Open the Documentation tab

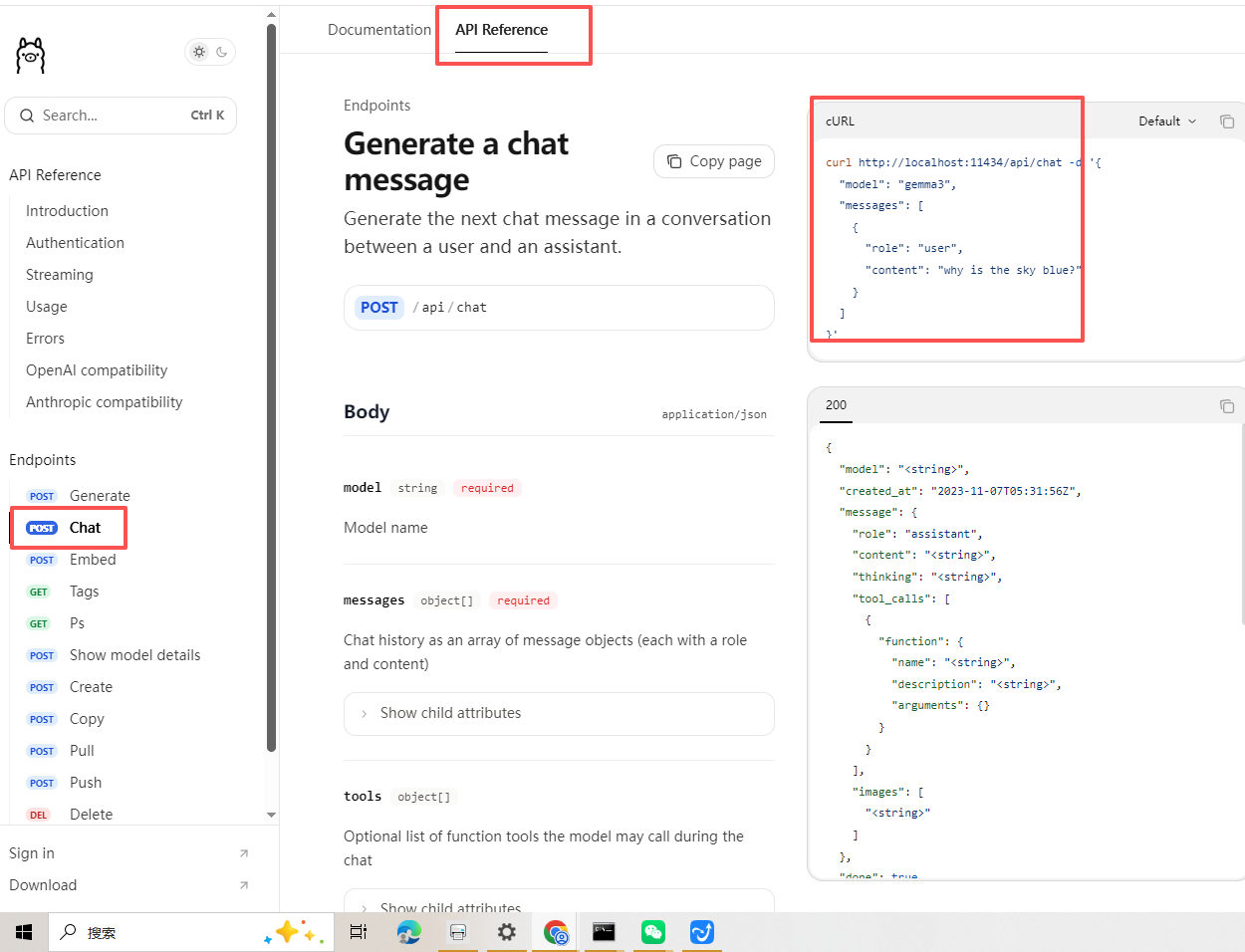click(x=379, y=30)
